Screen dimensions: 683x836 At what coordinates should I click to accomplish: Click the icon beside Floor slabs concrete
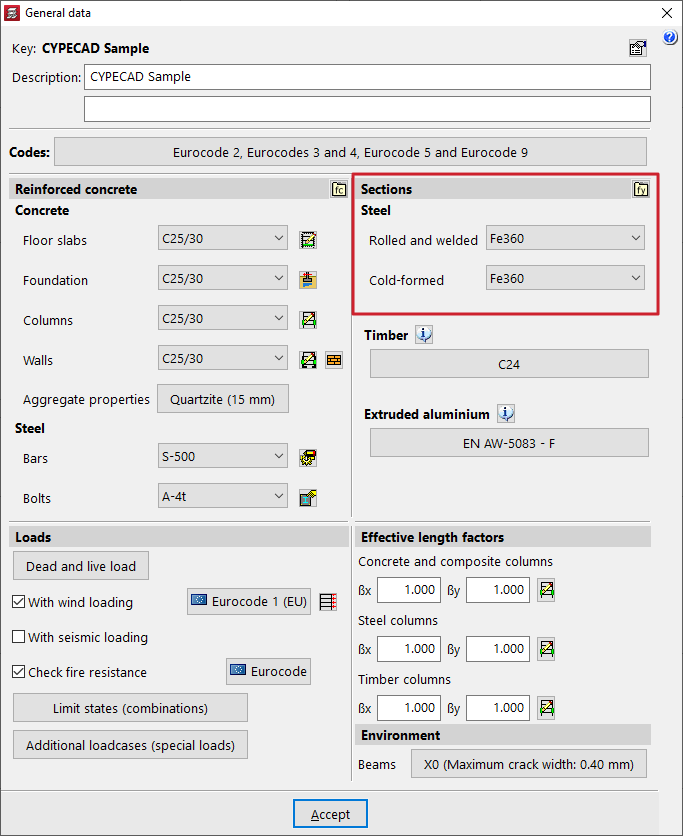tap(309, 240)
